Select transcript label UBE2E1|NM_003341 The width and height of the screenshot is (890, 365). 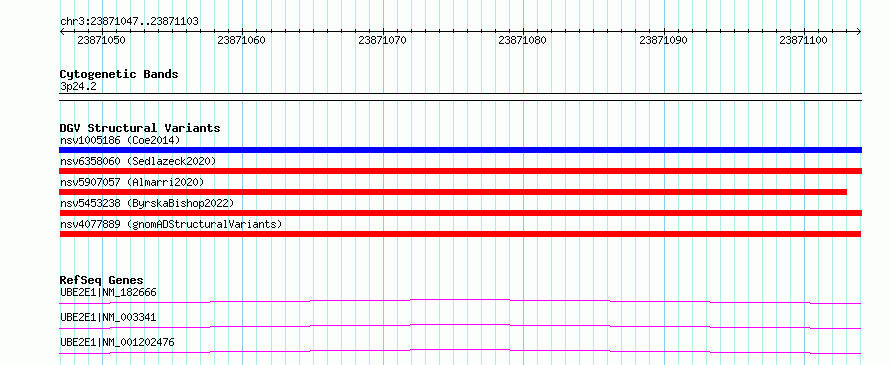108,317
